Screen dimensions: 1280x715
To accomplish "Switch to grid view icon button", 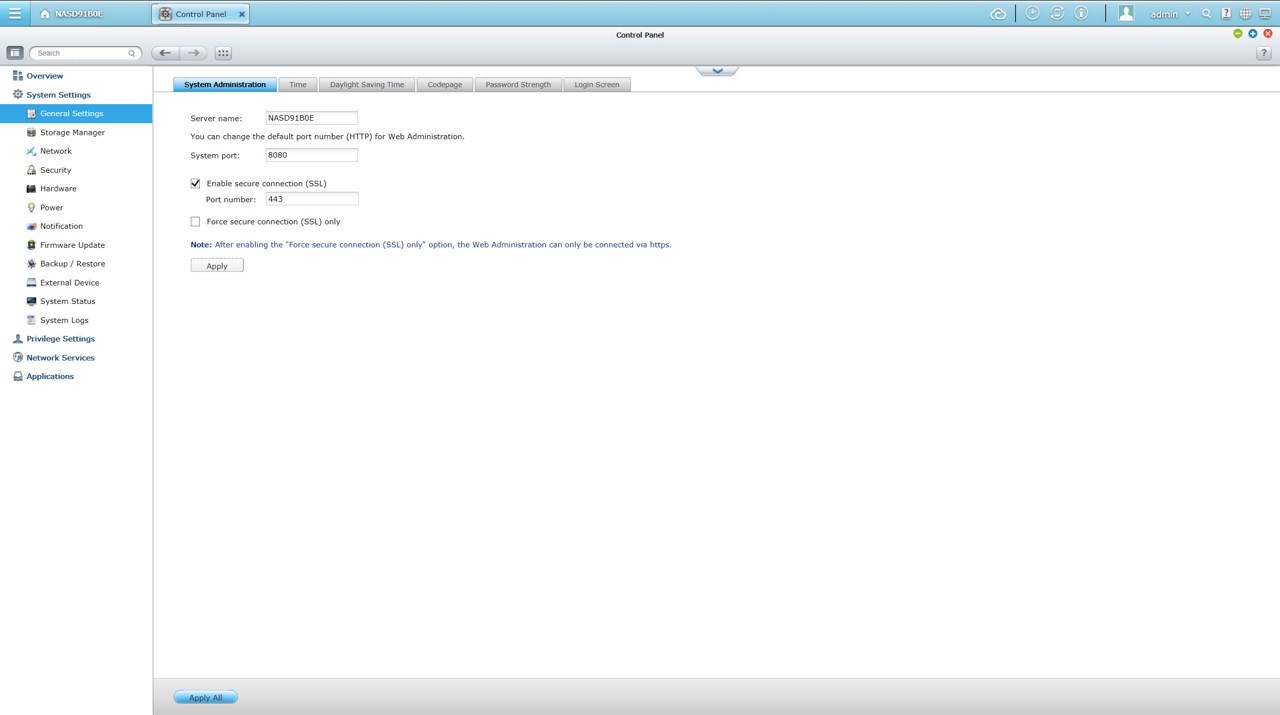I will [223, 53].
